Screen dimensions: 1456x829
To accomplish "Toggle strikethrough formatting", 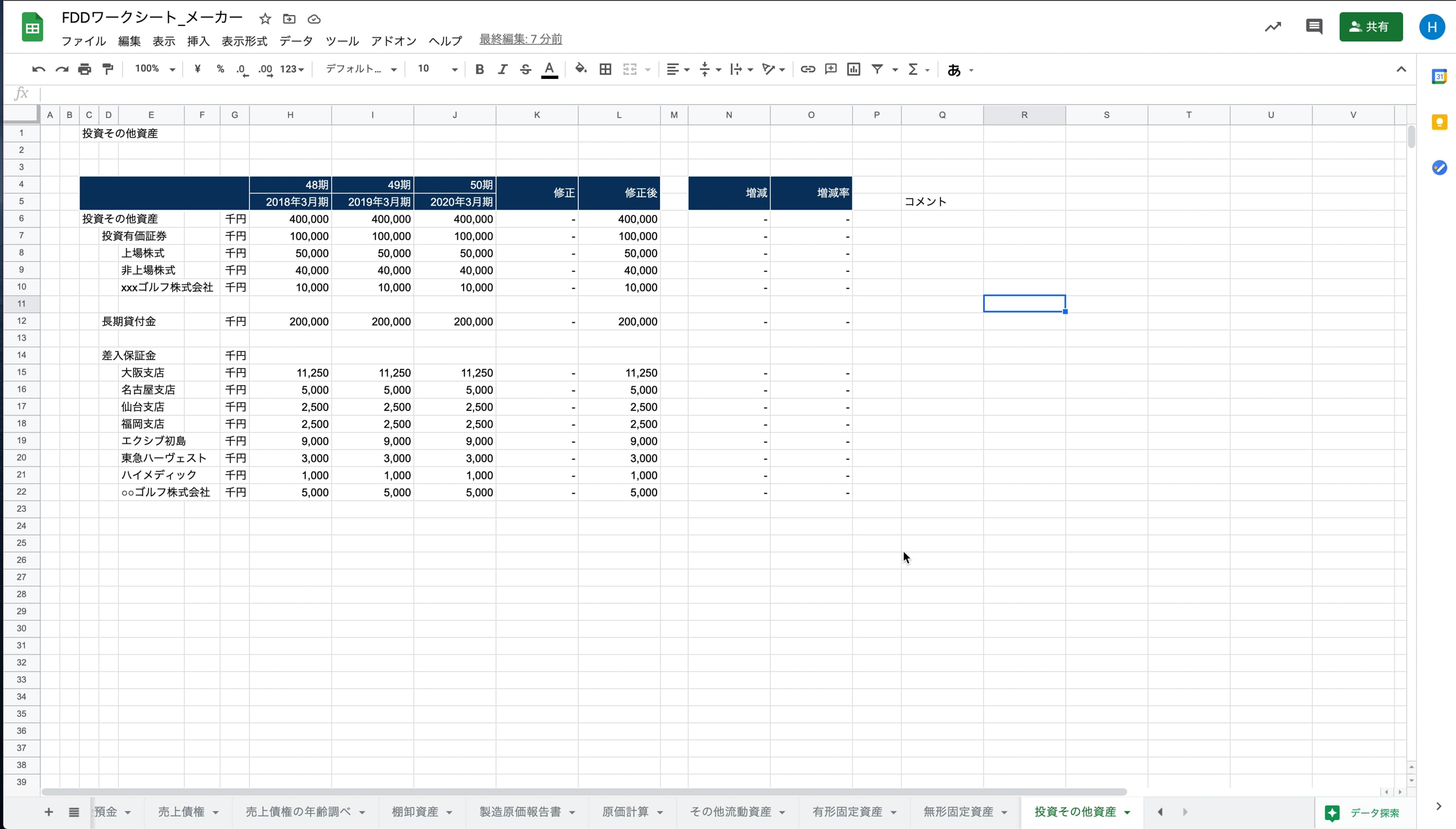I will [x=525, y=69].
